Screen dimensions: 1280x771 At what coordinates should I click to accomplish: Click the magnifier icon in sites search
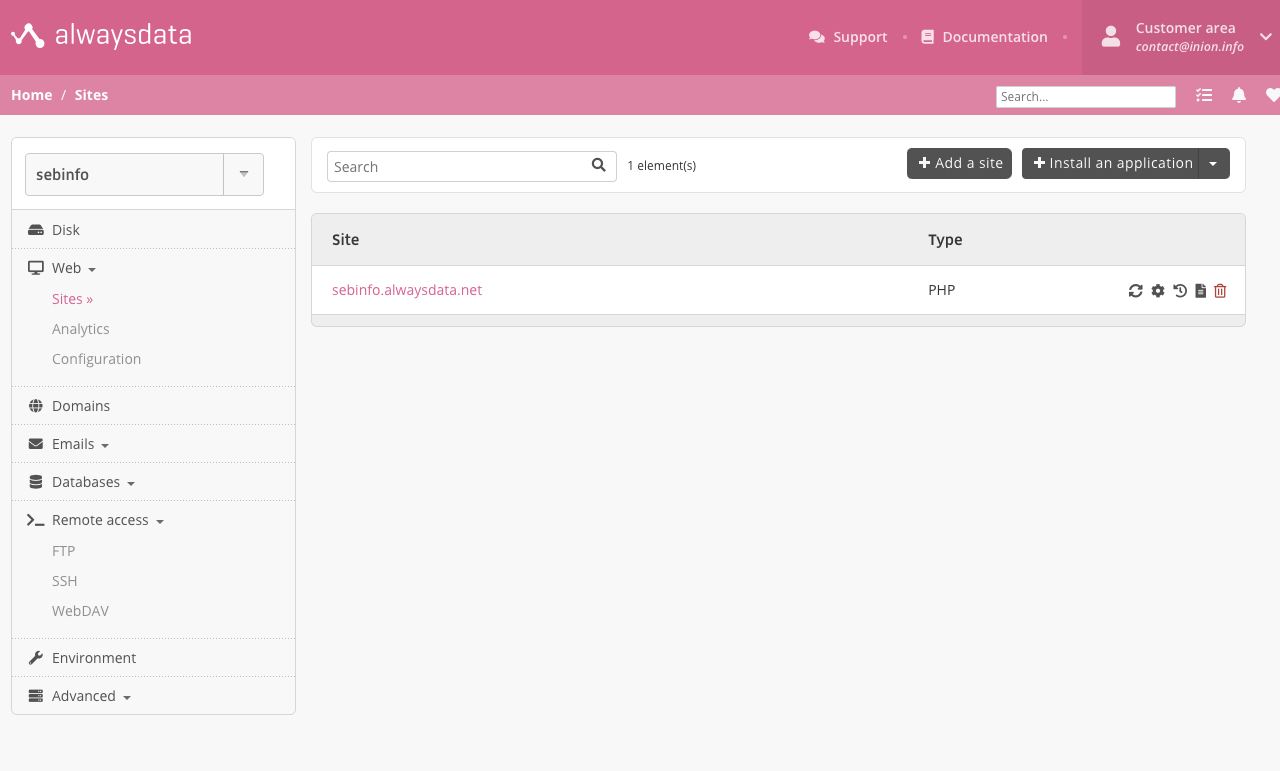[x=598, y=166]
